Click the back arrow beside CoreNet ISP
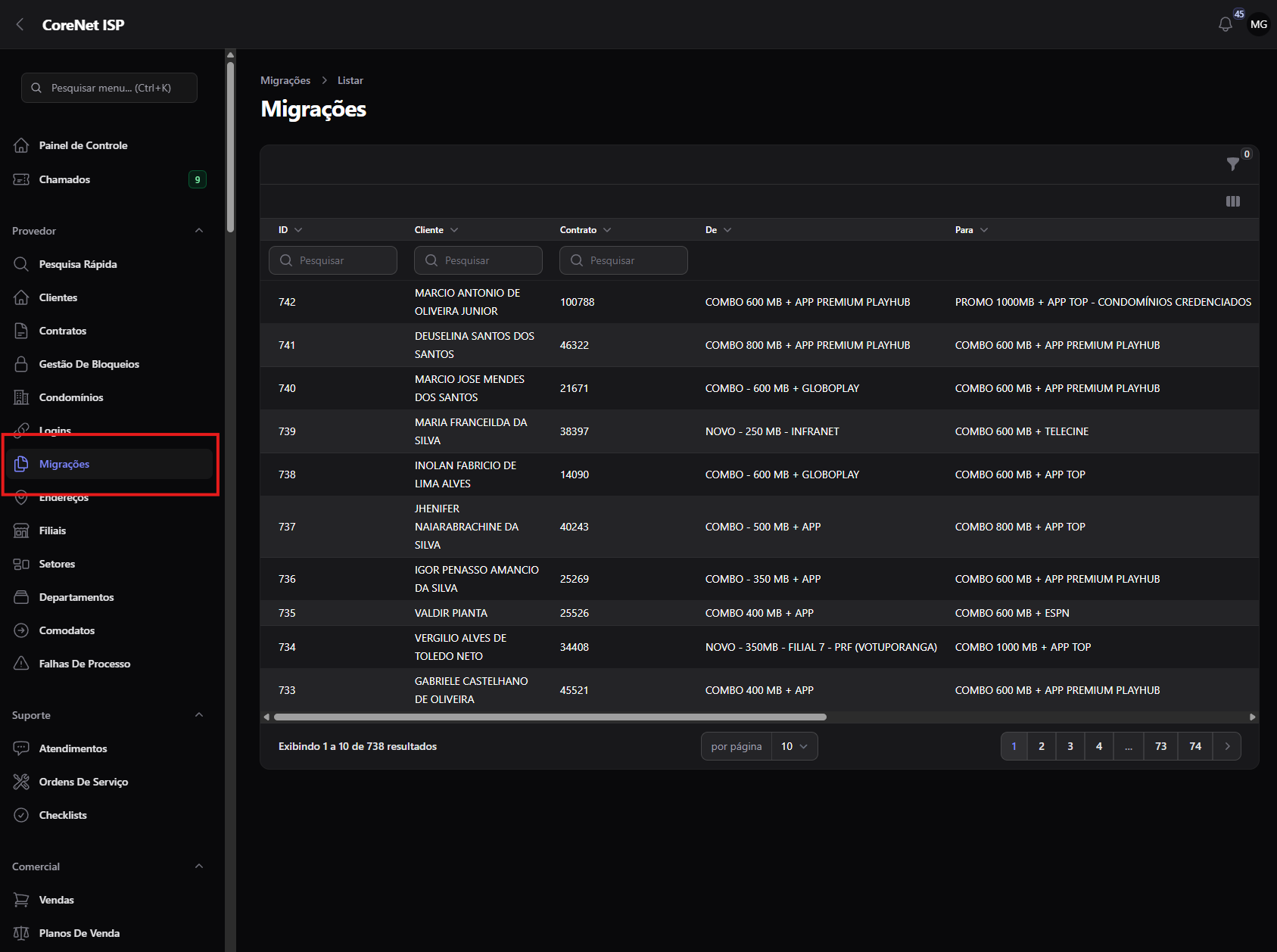This screenshot has width=1277, height=952. point(20,25)
